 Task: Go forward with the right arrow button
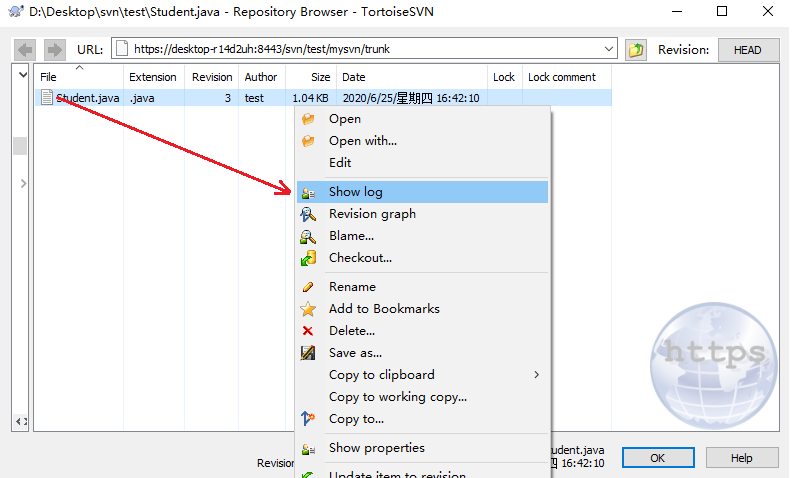[x=54, y=50]
